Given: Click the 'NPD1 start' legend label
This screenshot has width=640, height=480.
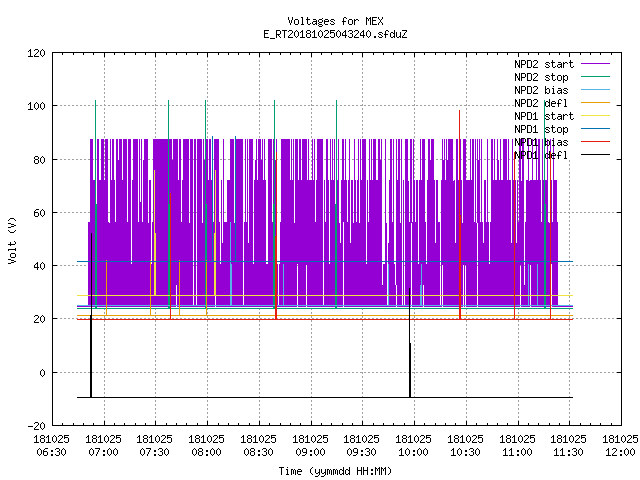Looking at the screenshot, I should coord(544,116).
